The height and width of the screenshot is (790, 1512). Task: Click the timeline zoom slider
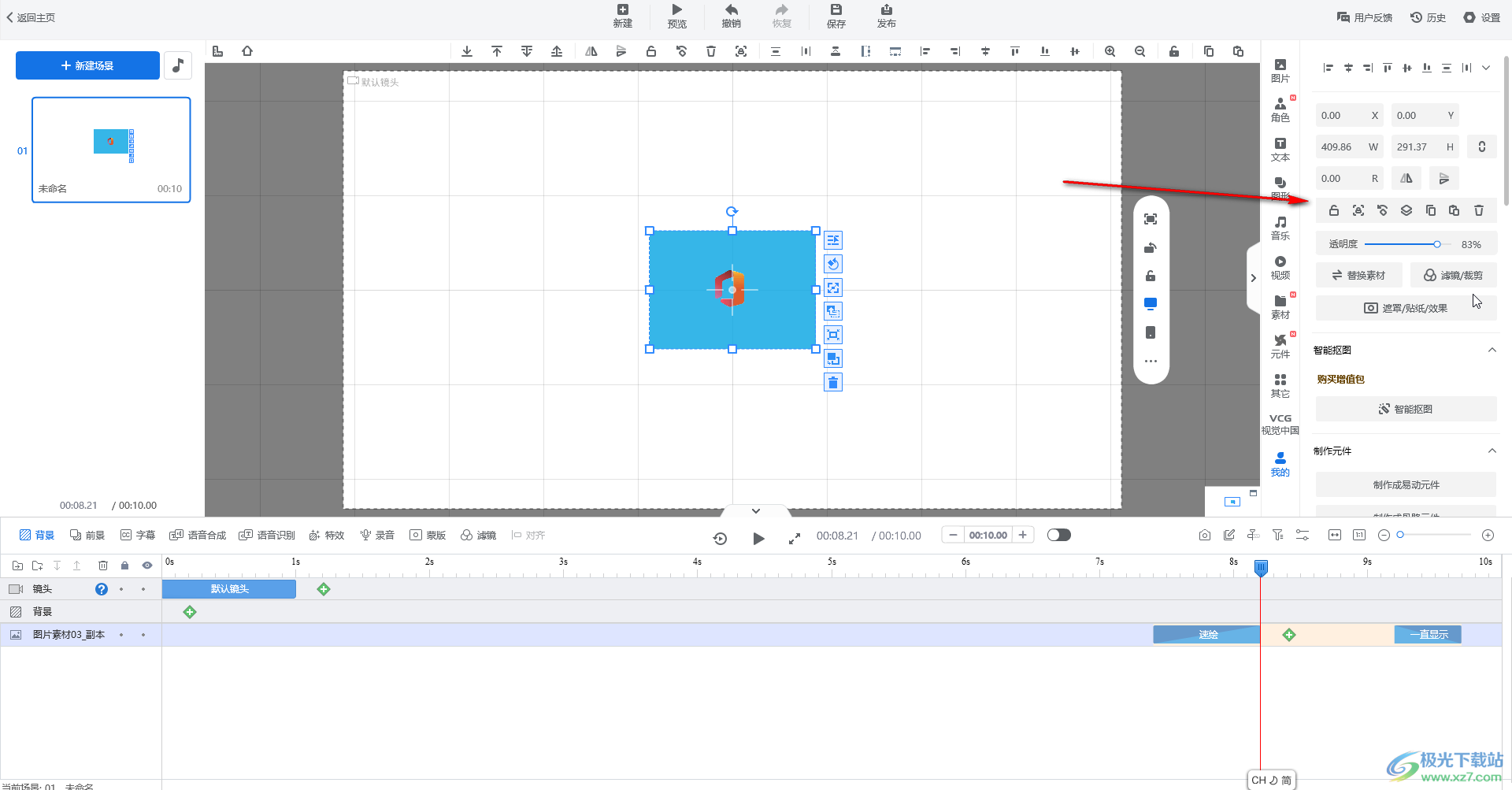click(1434, 535)
